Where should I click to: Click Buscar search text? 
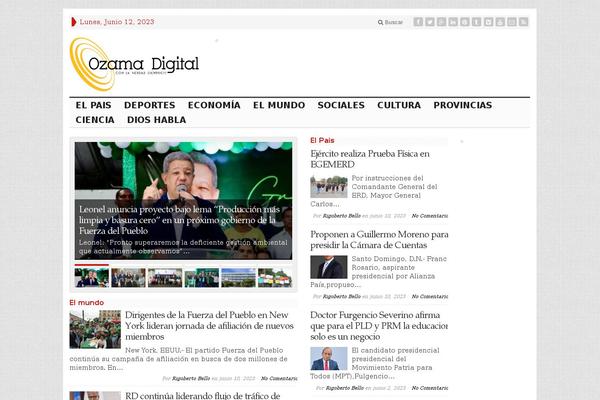pyautogui.click(x=393, y=22)
